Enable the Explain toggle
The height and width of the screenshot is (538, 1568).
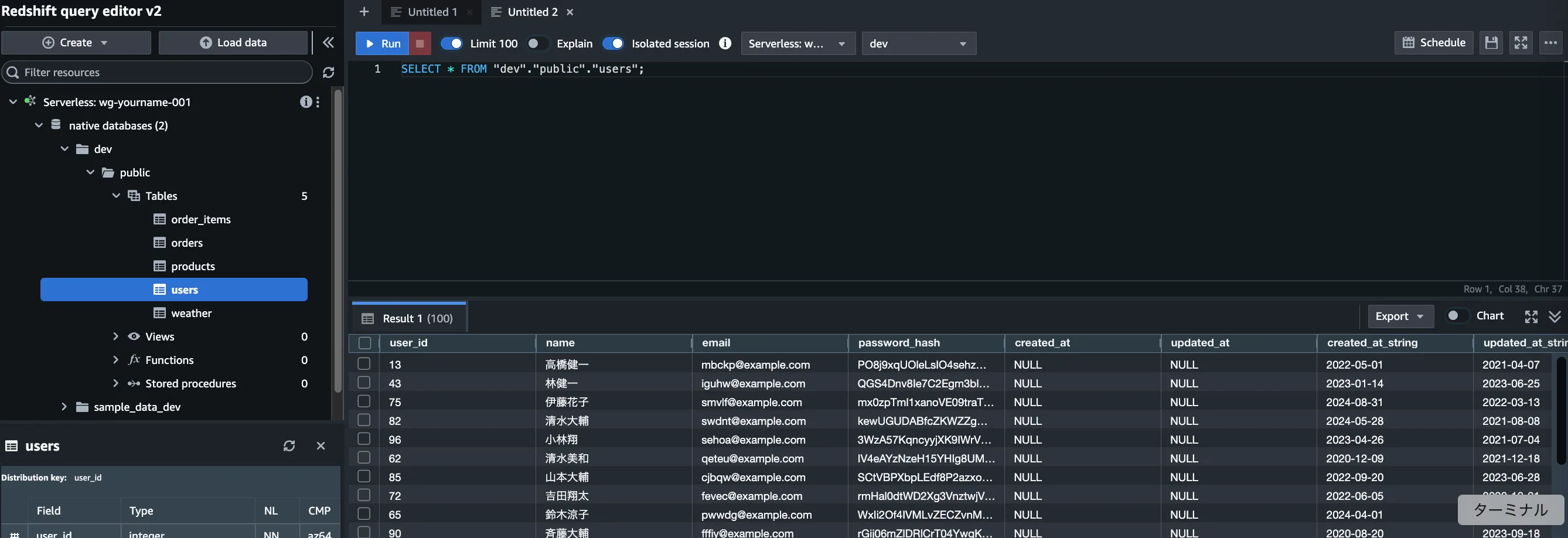tap(536, 43)
